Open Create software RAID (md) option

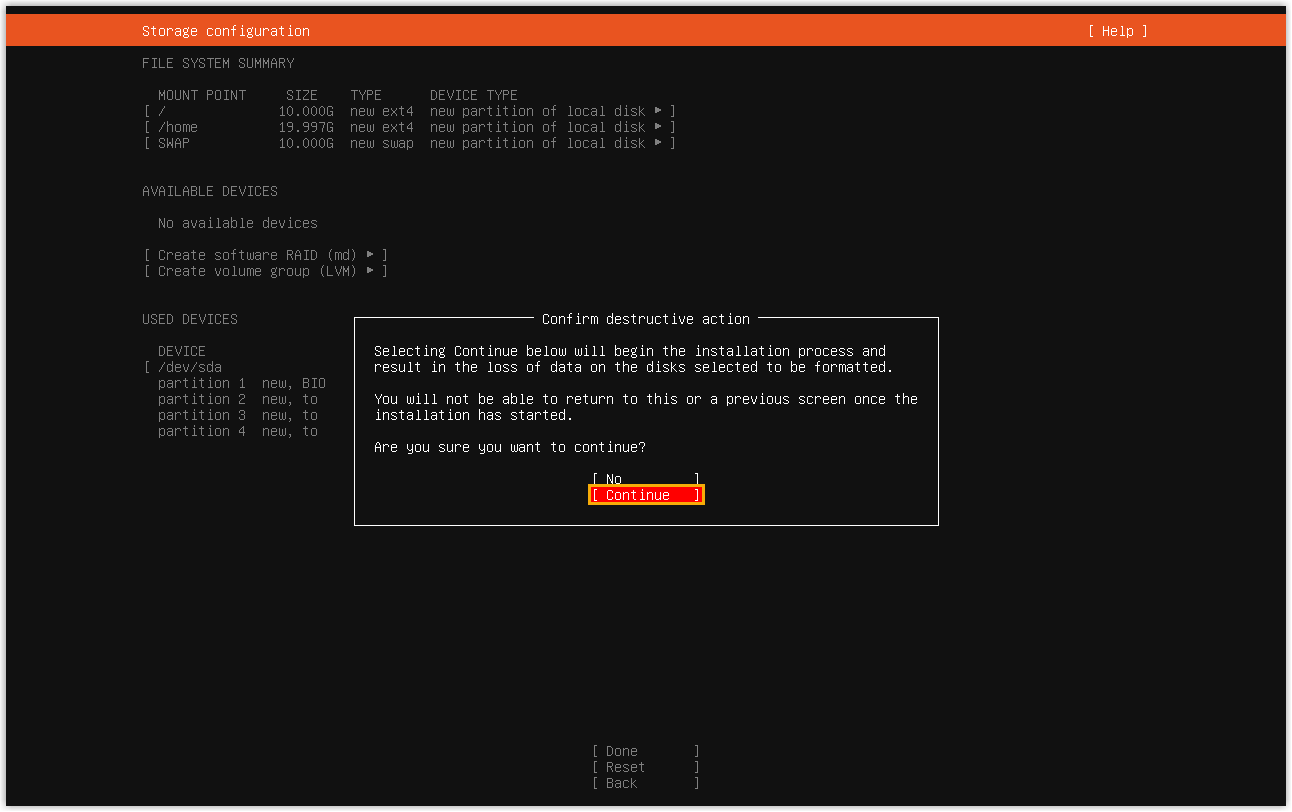click(x=257, y=255)
